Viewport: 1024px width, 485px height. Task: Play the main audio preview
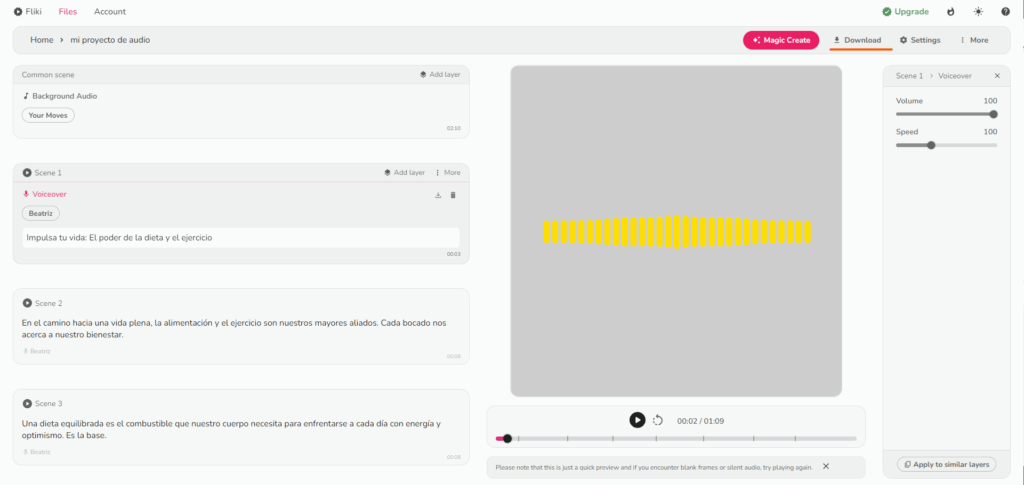tap(637, 420)
